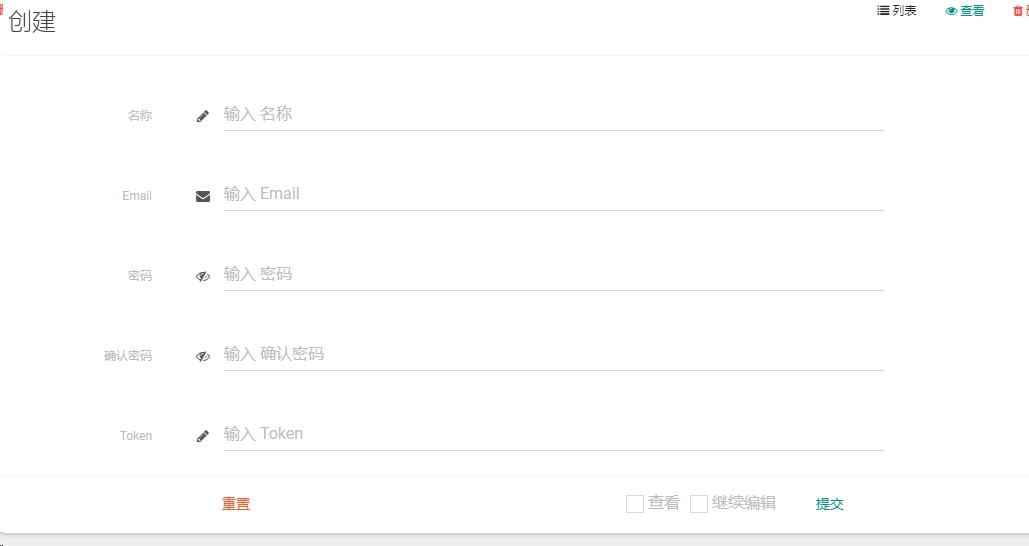
Task: Click the pencil icon beside Token field
Action: point(203,436)
